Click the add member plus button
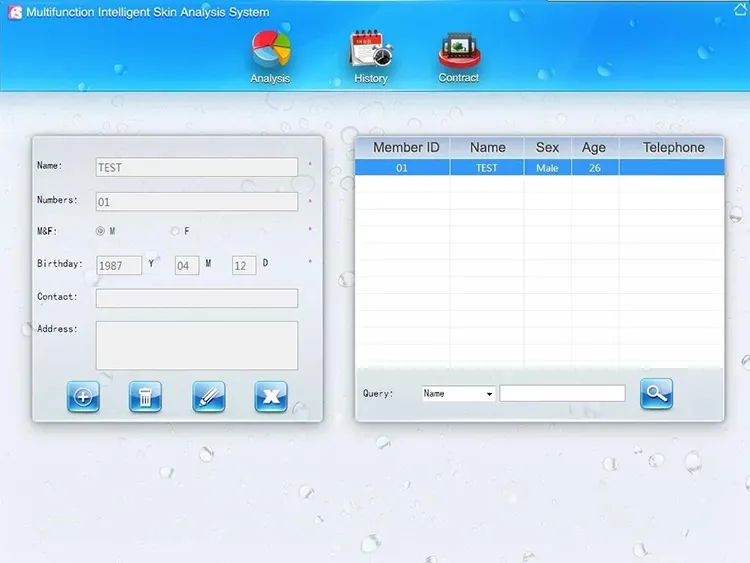The width and height of the screenshot is (750, 563). tap(83, 397)
